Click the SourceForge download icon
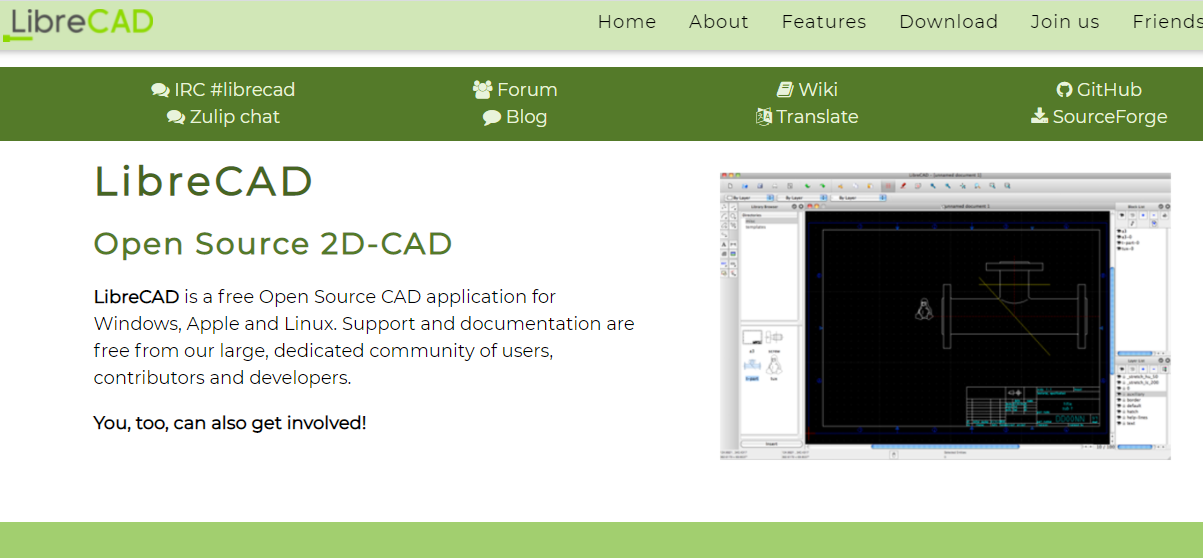The image size is (1203, 558). click(x=1040, y=116)
